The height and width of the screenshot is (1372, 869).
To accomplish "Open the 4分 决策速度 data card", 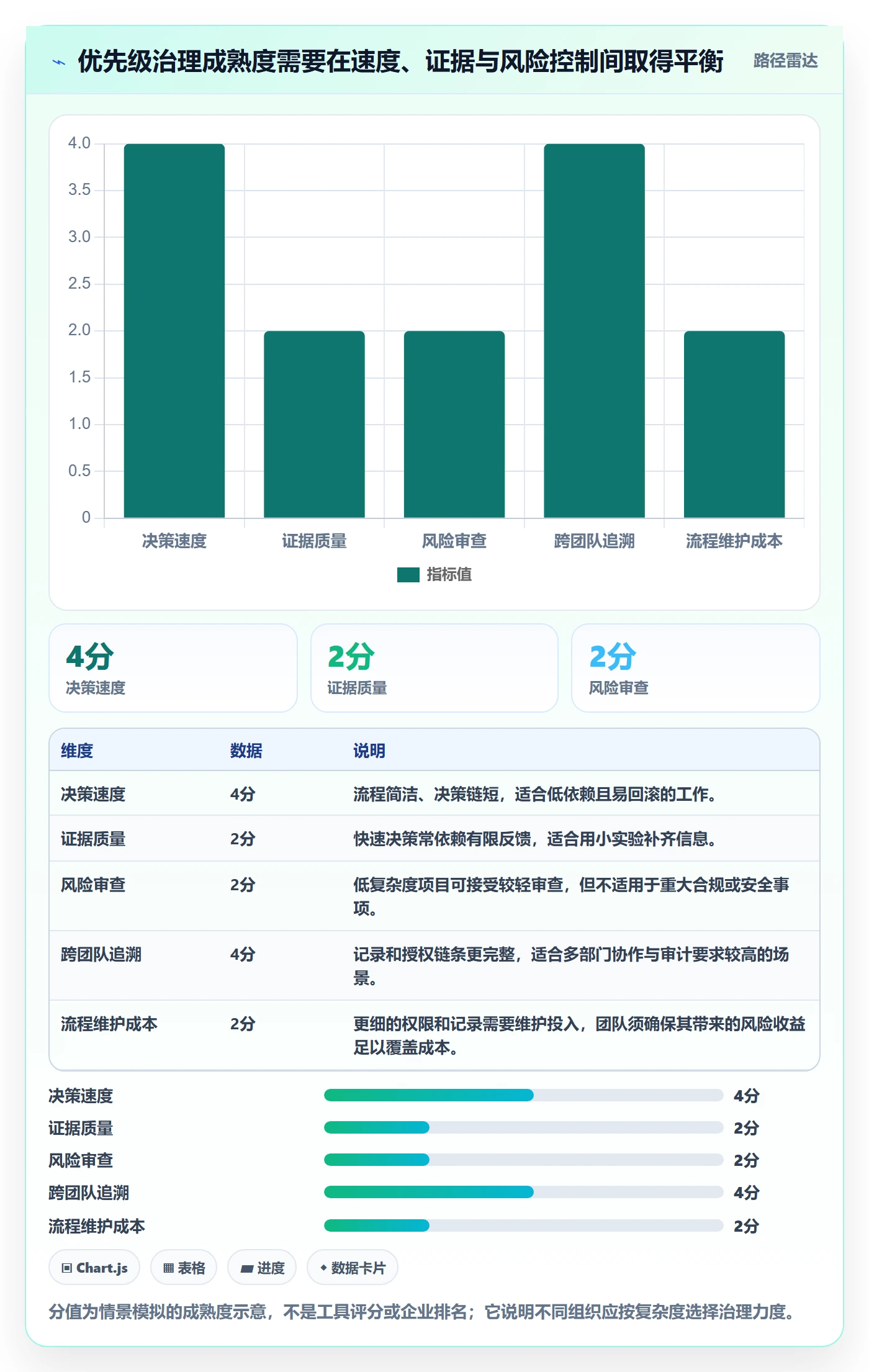I will (173, 668).
